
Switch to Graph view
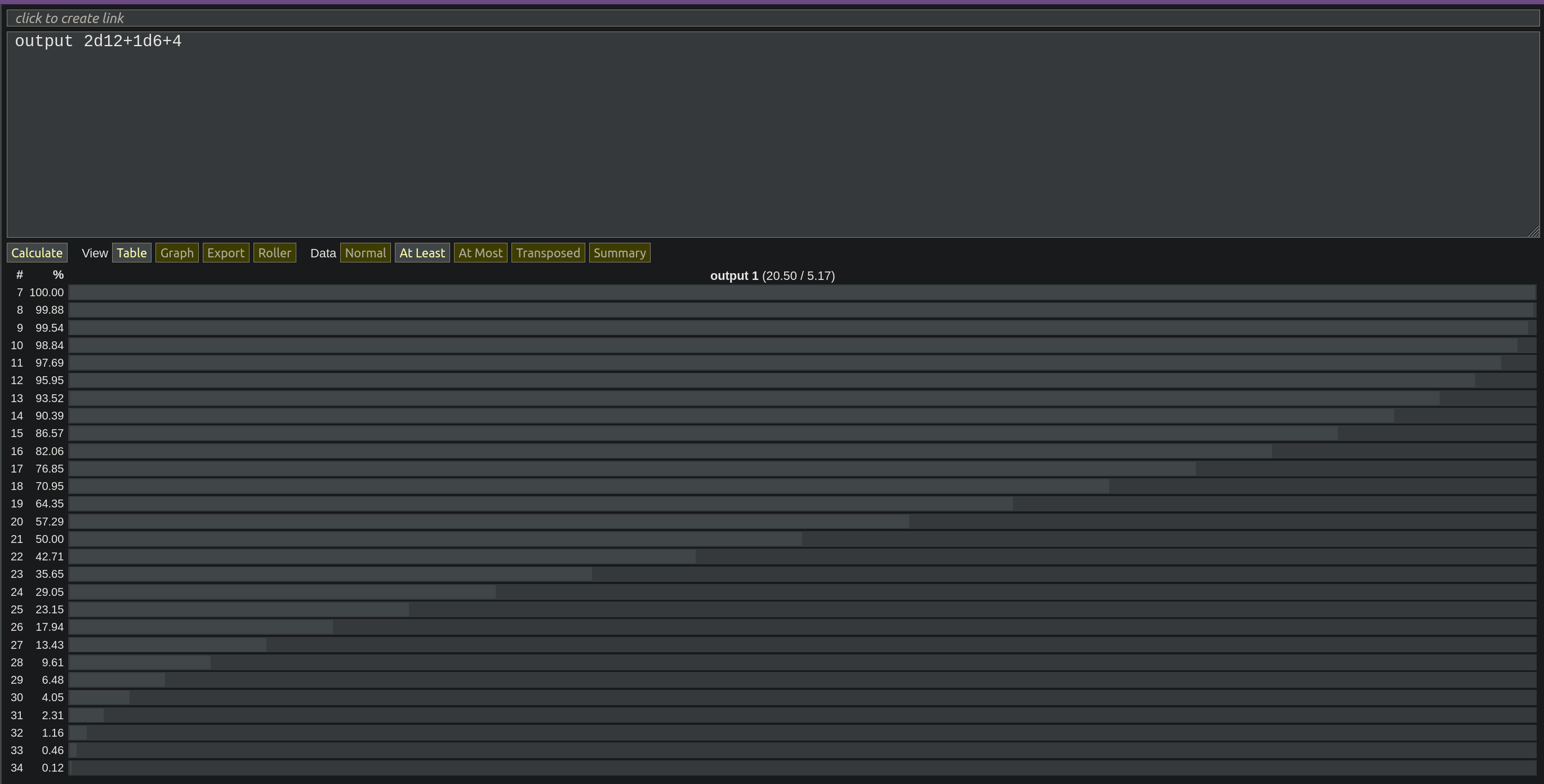[177, 253]
